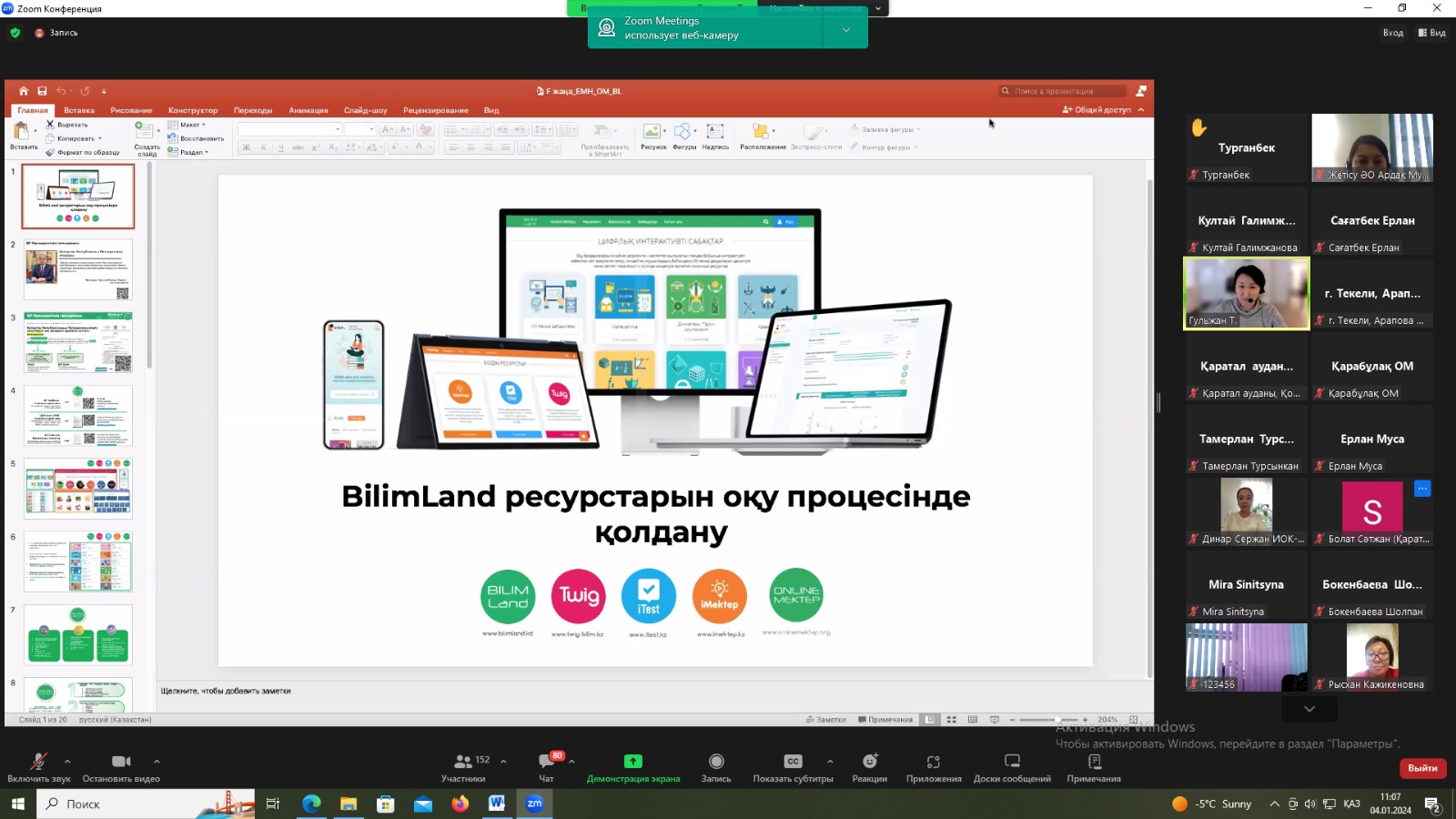
Task: Click Создать слайд new slide button
Action: (x=147, y=138)
